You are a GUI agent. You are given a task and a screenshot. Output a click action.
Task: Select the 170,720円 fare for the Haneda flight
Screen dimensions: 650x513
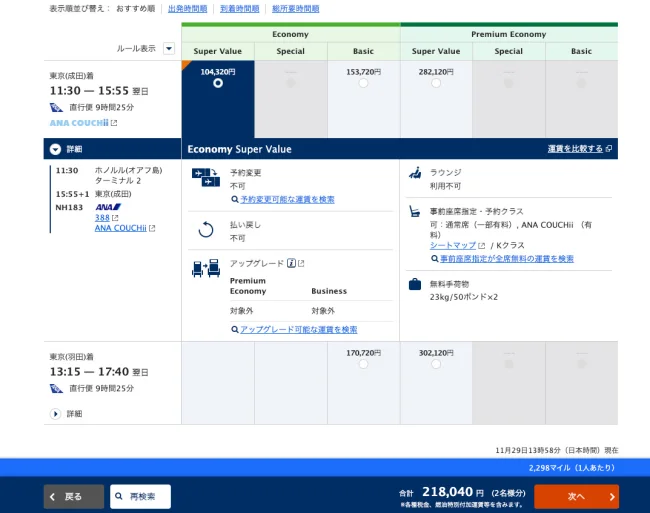pos(363,364)
